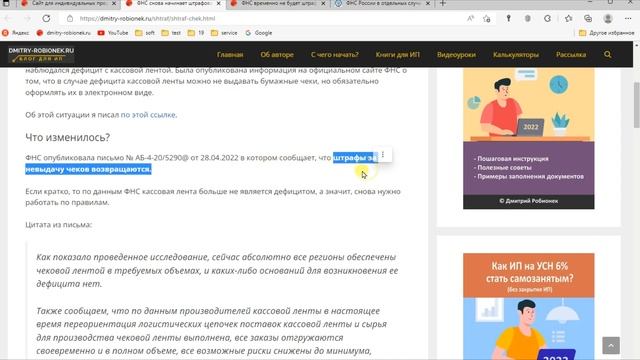640x360 pixels.
Task: Open the password key extension icon
Action: (x=509, y=18)
